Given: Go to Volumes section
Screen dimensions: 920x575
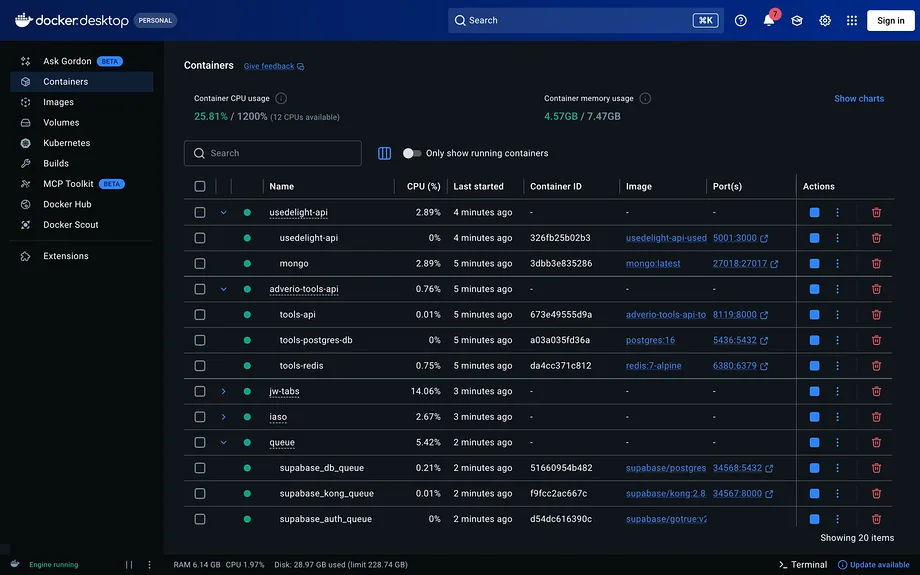Looking at the screenshot, I should pos(82,123).
